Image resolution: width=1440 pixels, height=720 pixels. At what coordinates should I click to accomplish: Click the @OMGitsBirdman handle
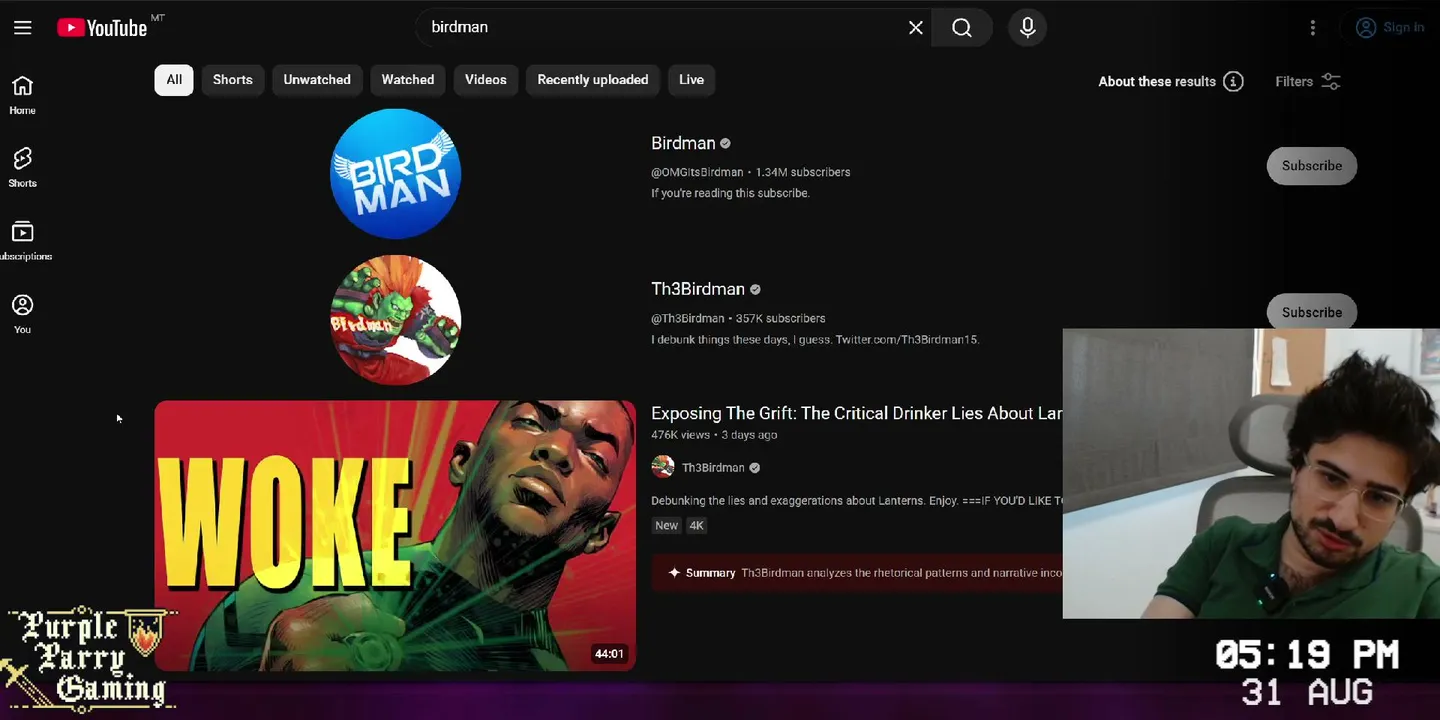click(697, 172)
